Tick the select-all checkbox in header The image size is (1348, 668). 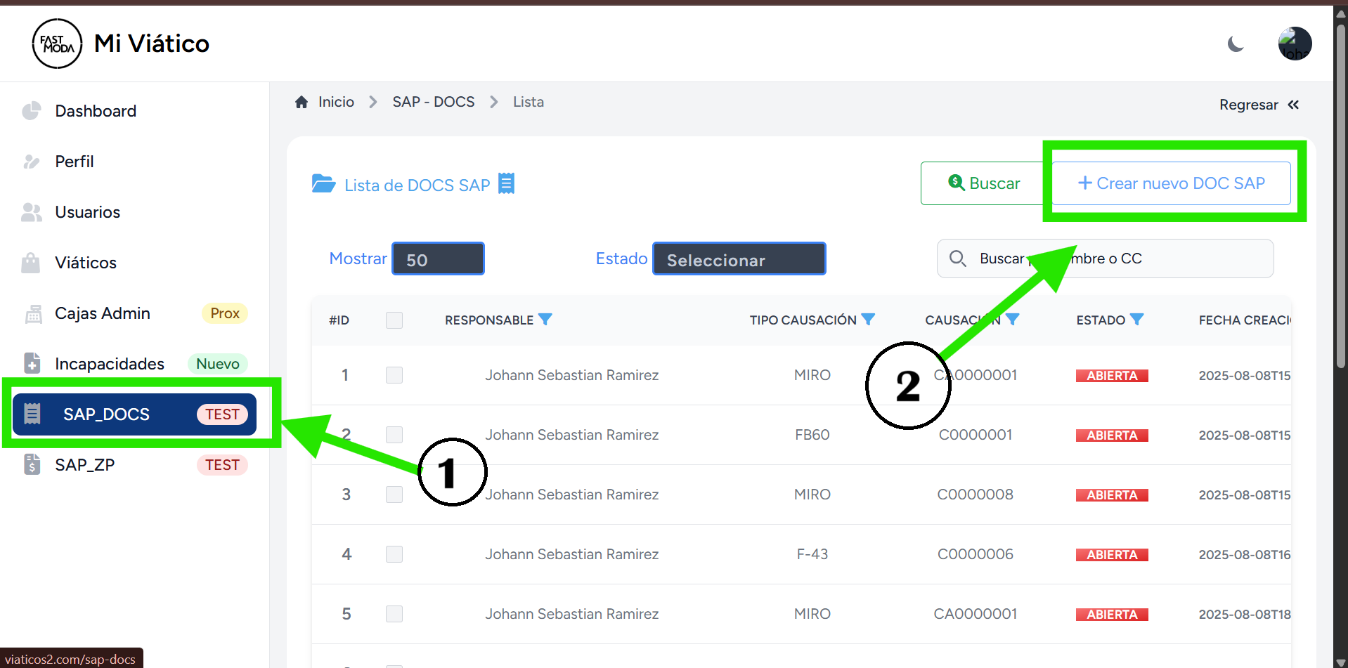pos(394,320)
